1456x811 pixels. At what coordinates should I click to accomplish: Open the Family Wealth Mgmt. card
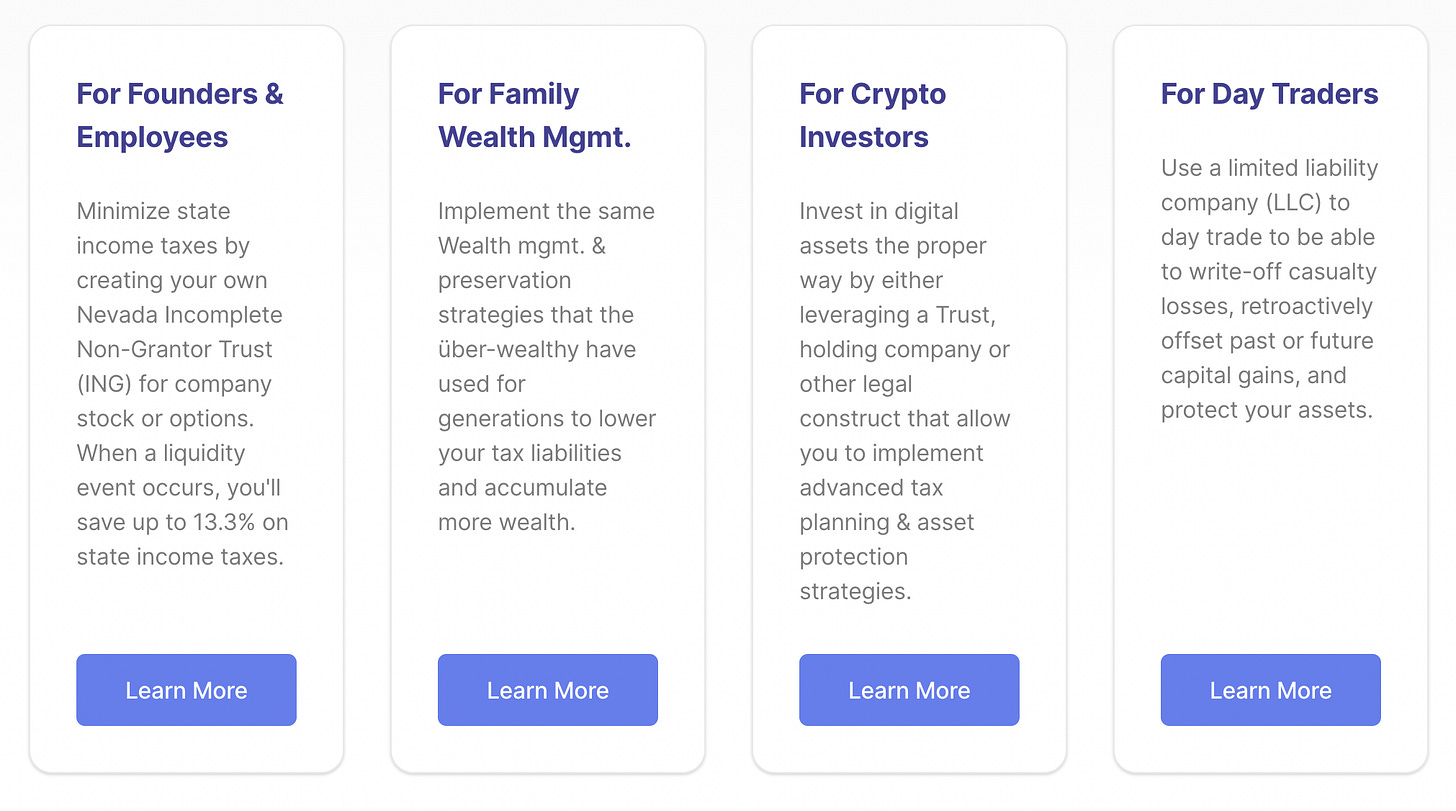[547, 400]
